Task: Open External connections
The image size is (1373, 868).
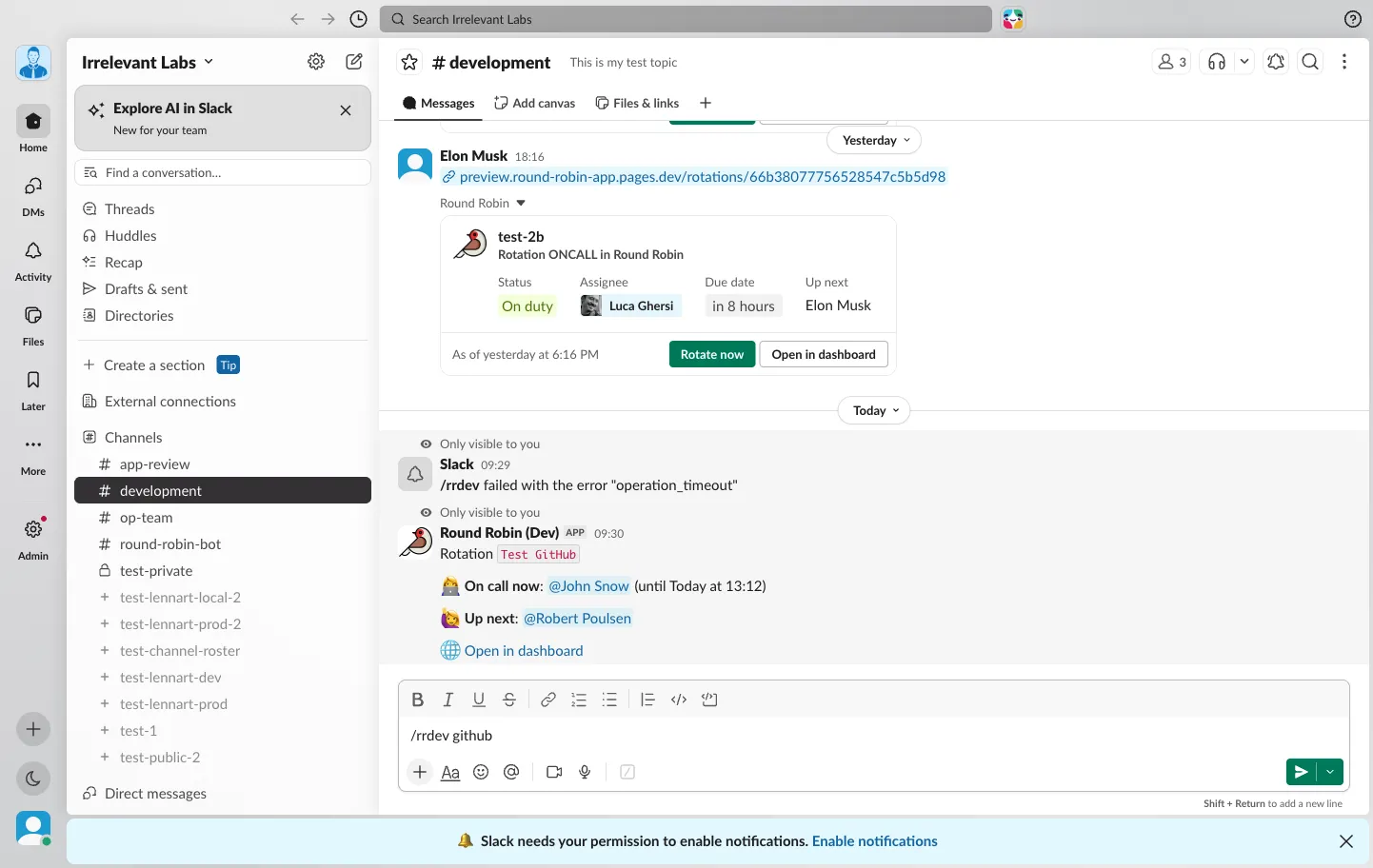Action: coord(223,401)
